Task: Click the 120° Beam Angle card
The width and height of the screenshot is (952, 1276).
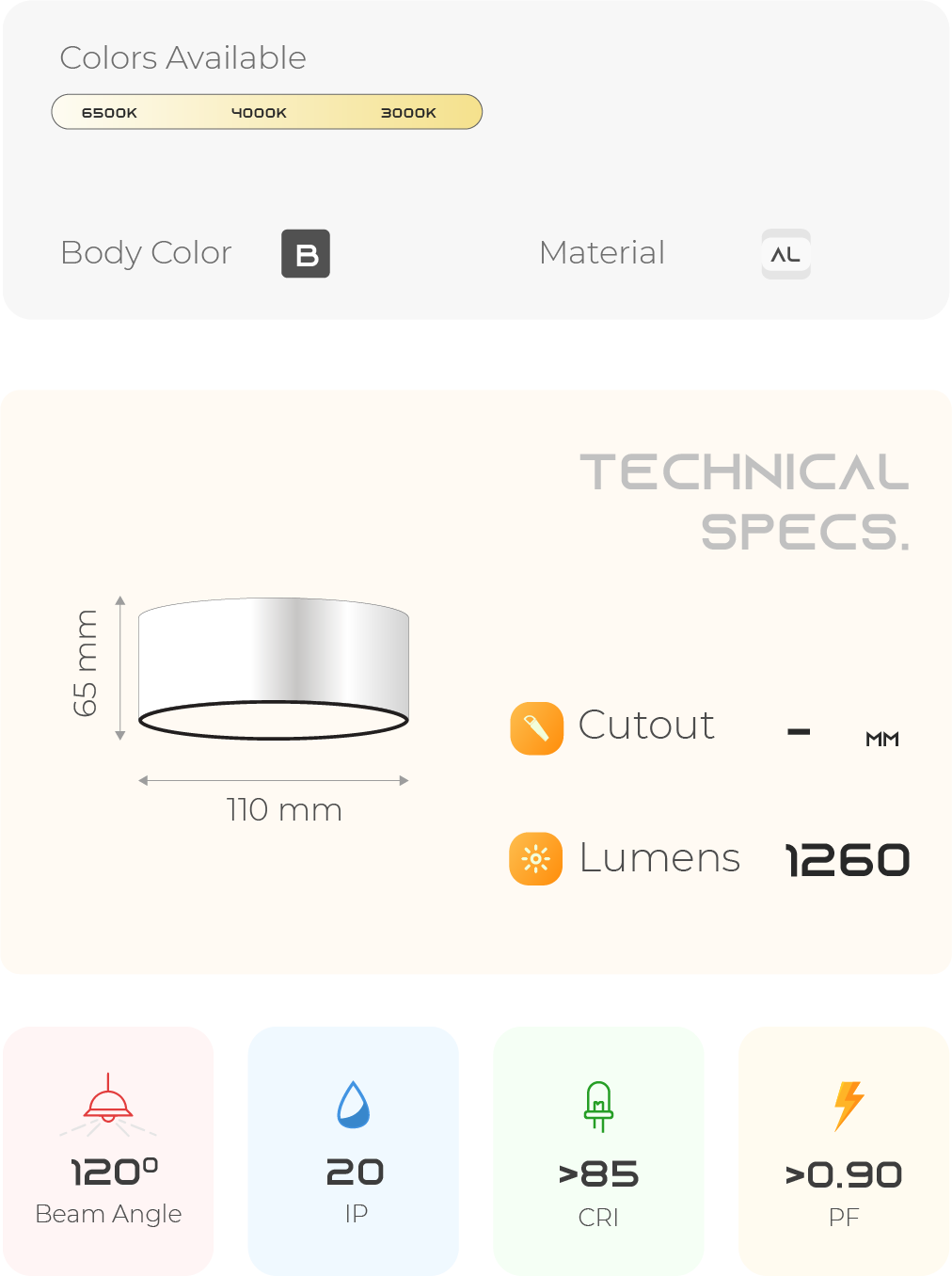Action: point(108,1151)
